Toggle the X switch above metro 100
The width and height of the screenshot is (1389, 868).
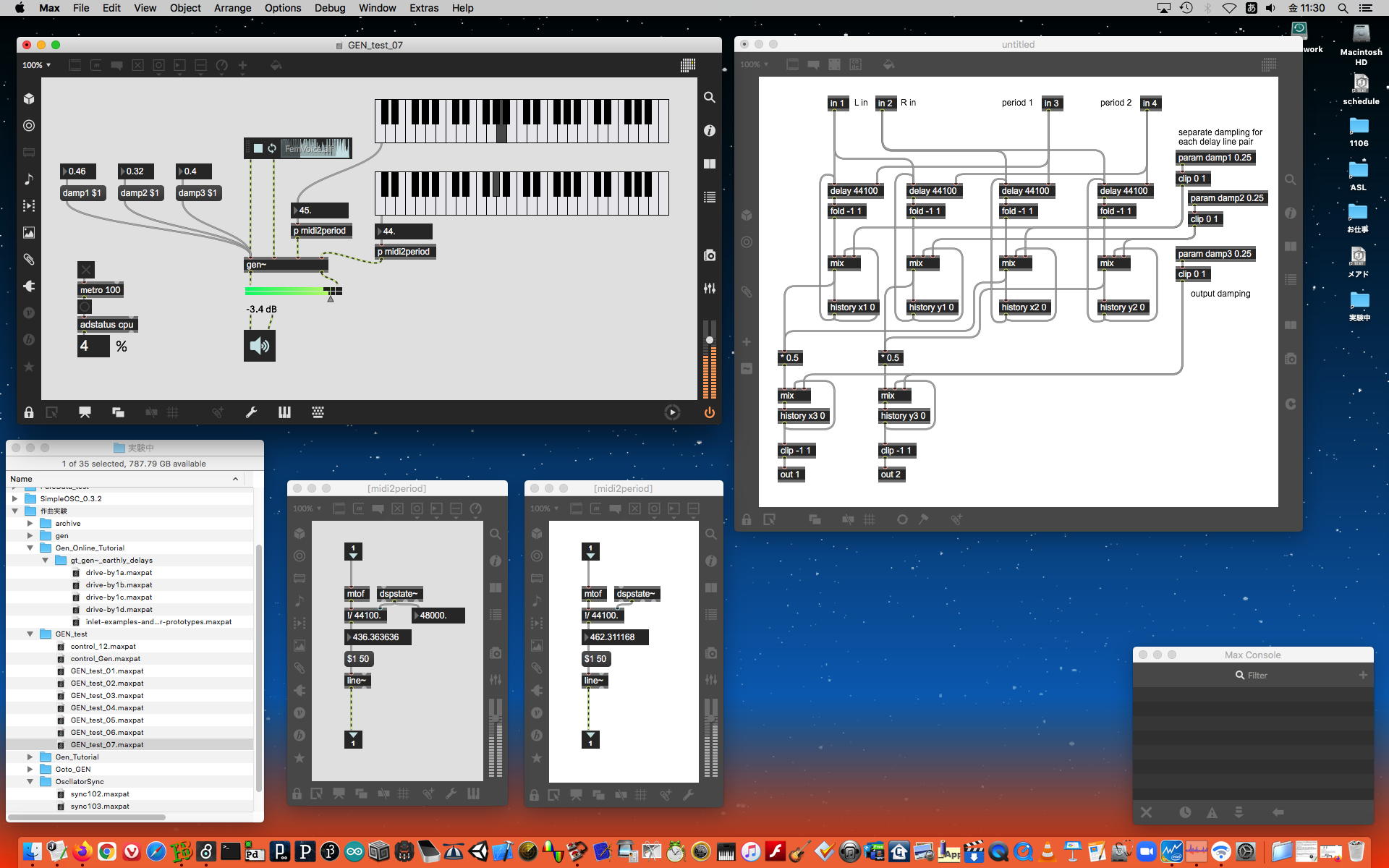coord(86,270)
